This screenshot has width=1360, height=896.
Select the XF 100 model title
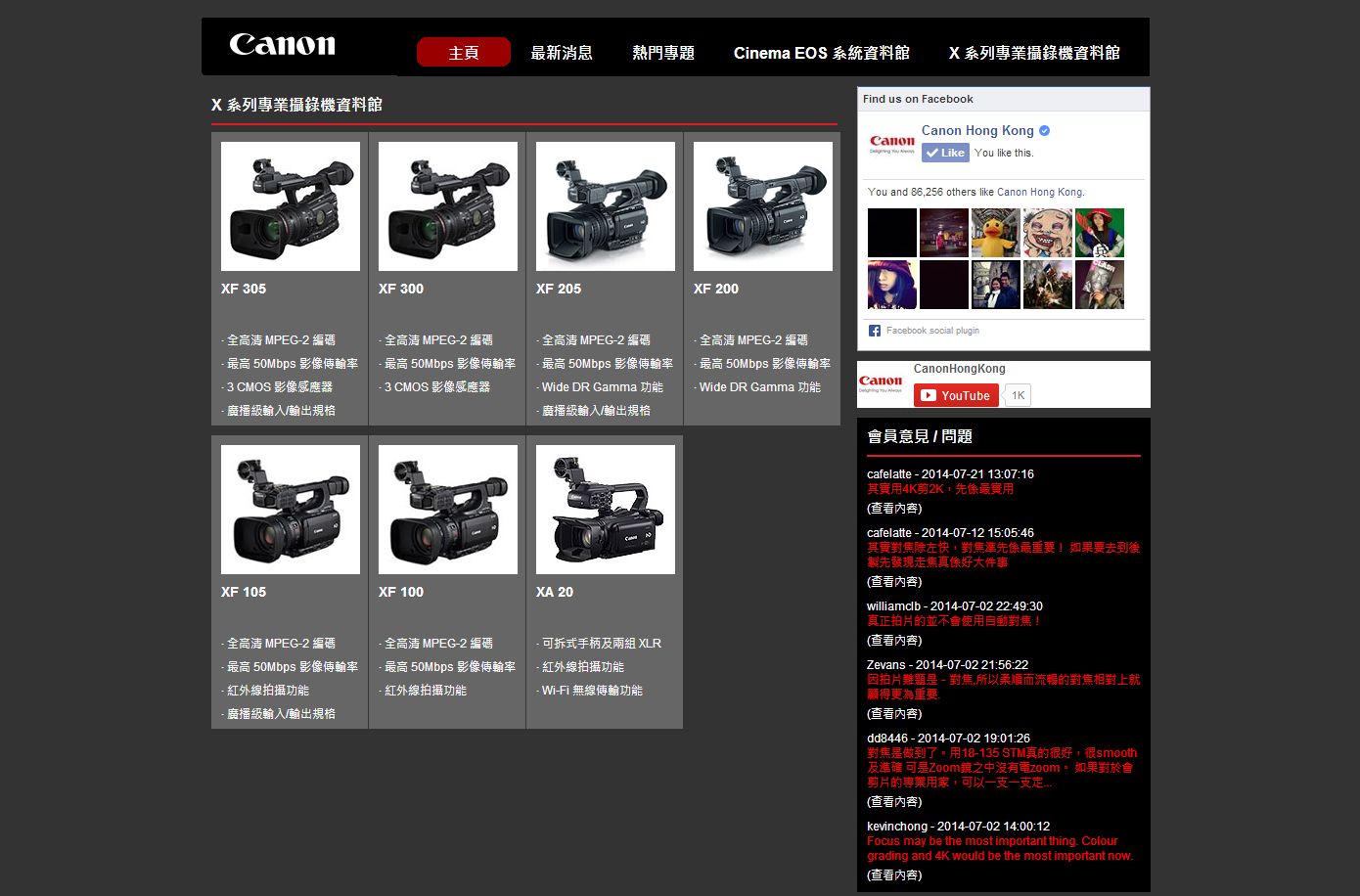[401, 592]
